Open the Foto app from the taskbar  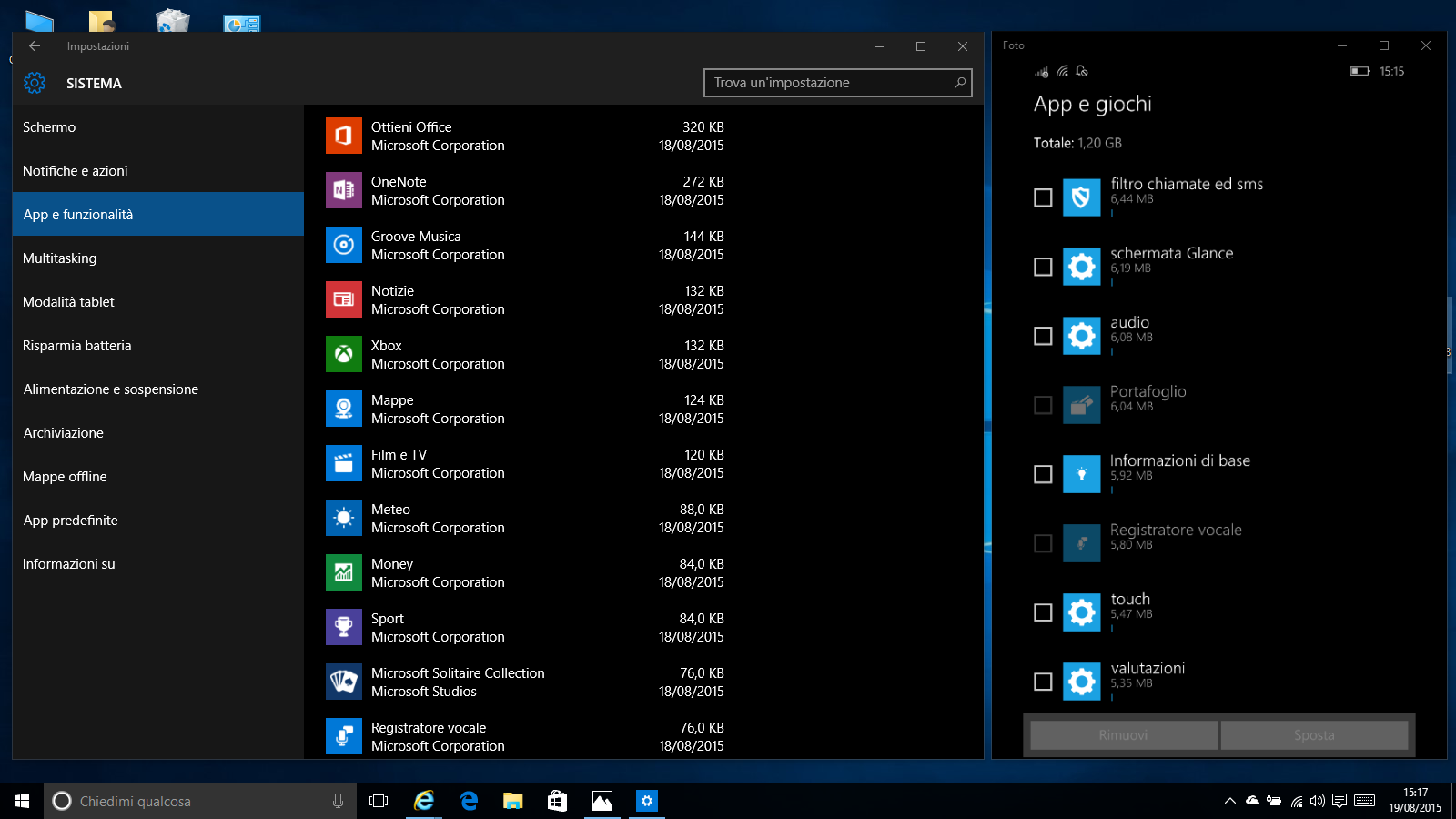[602, 801]
